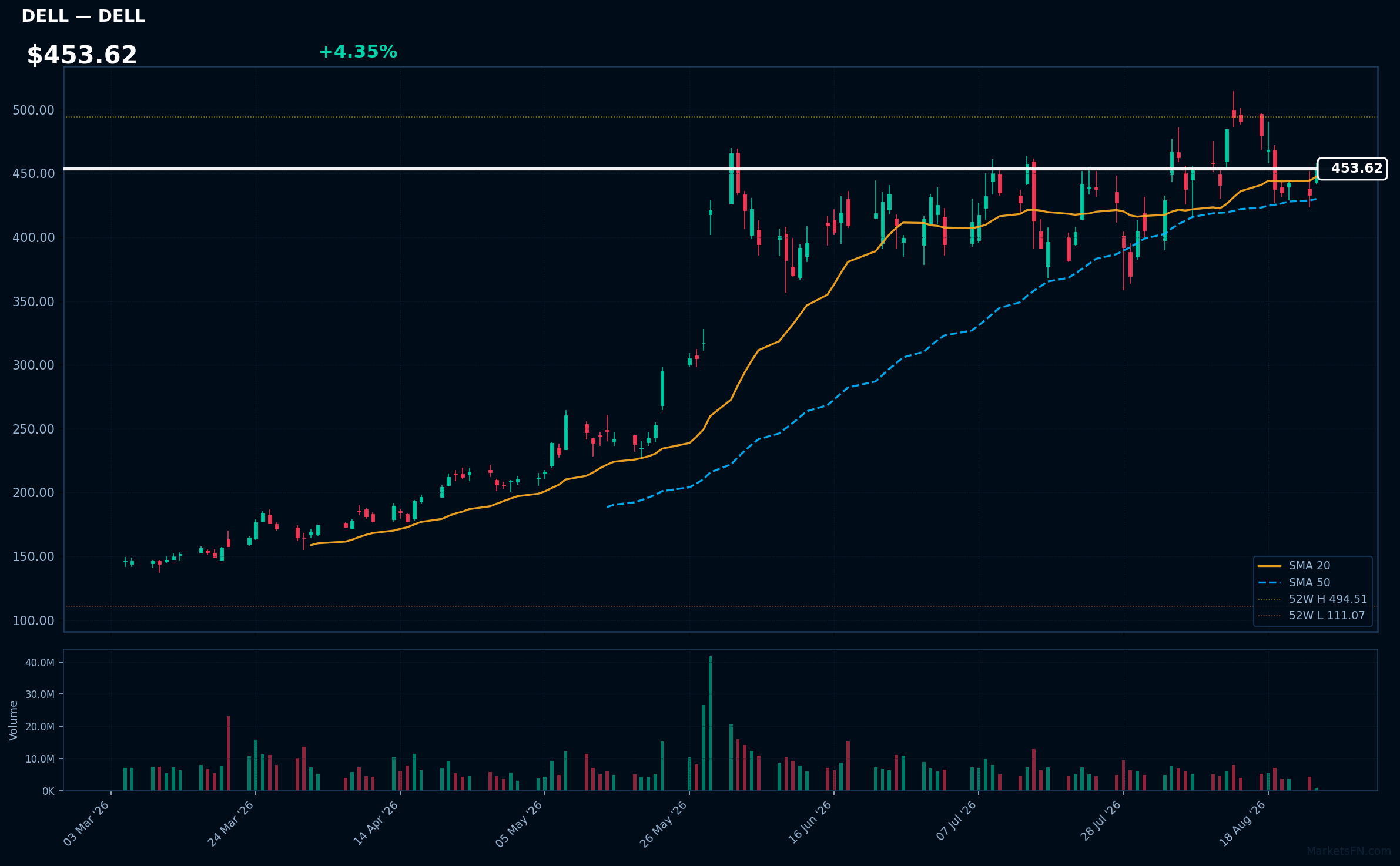Screen dimensions: 1400x866
Task: Click the 07 Jul '26 date label
Action: pos(956,821)
